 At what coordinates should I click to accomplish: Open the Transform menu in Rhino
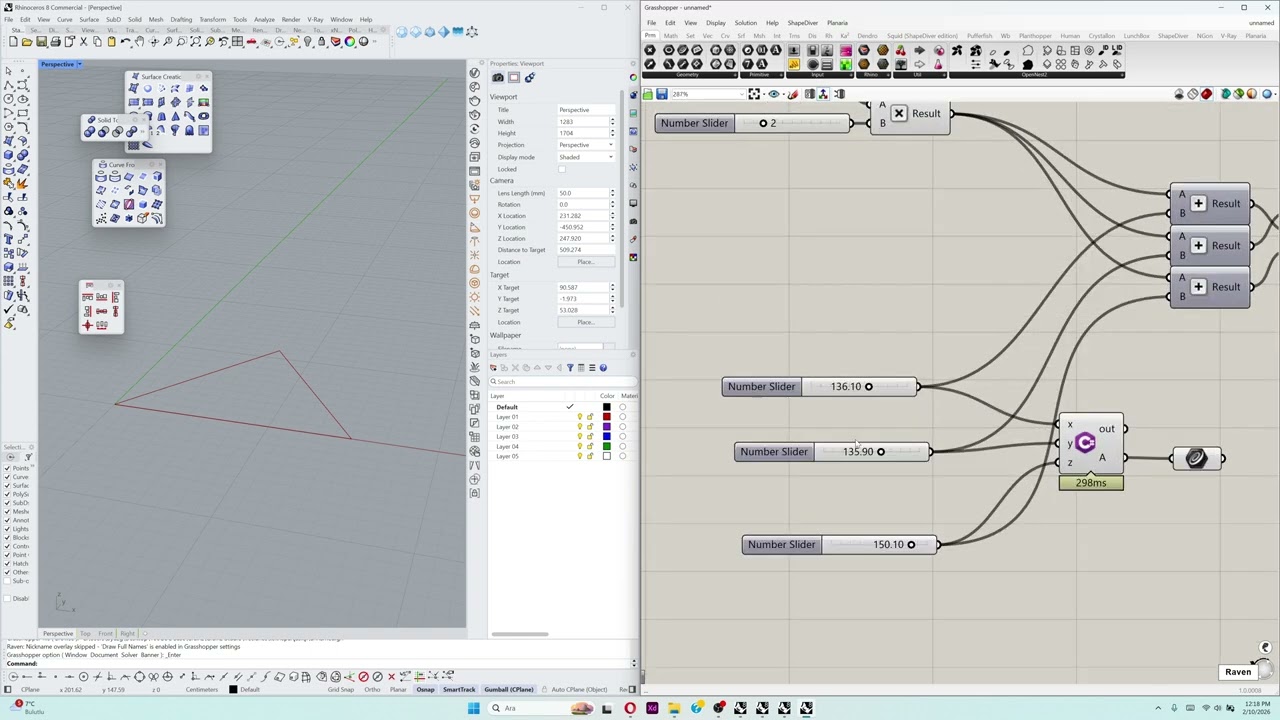212,19
